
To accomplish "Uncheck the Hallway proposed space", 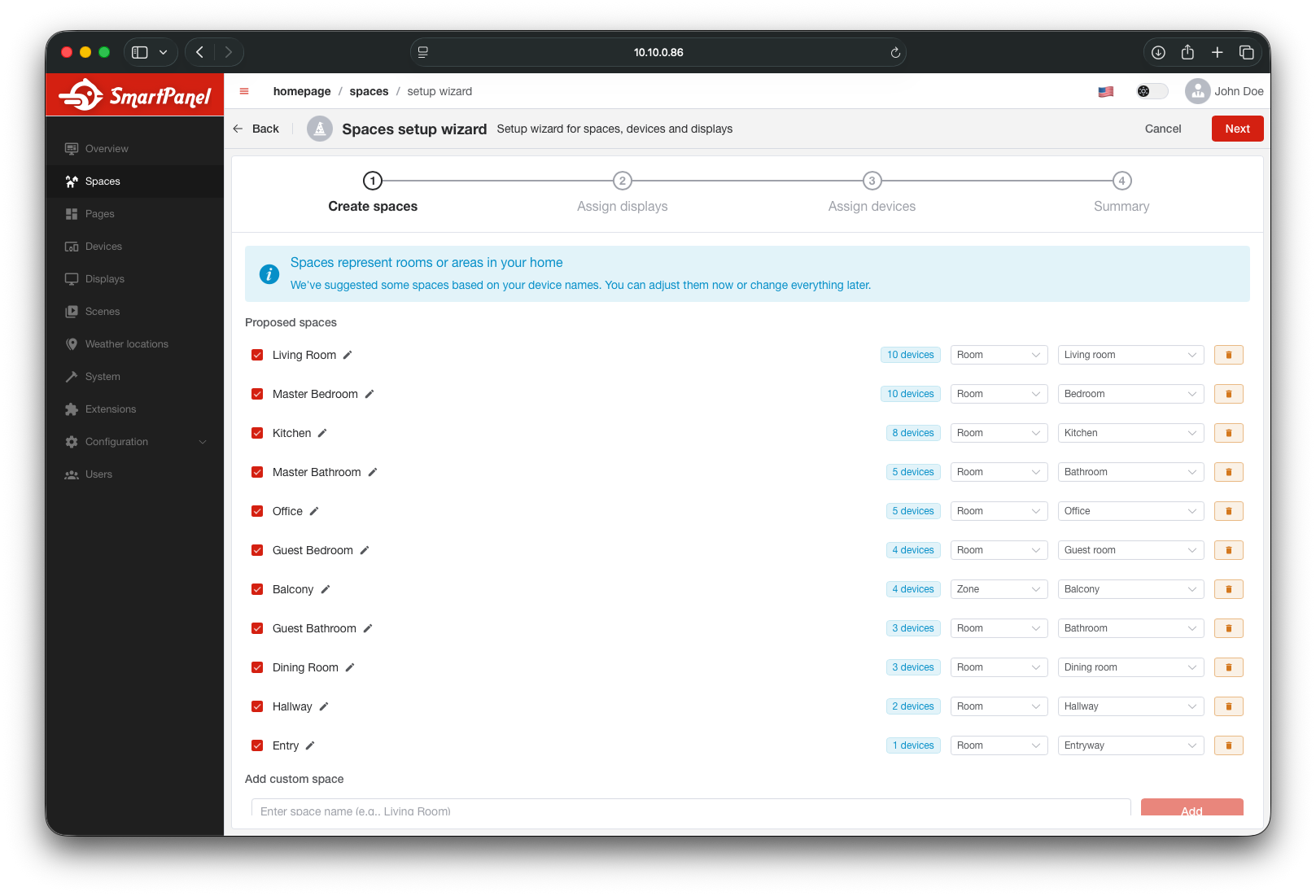I will (257, 706).
